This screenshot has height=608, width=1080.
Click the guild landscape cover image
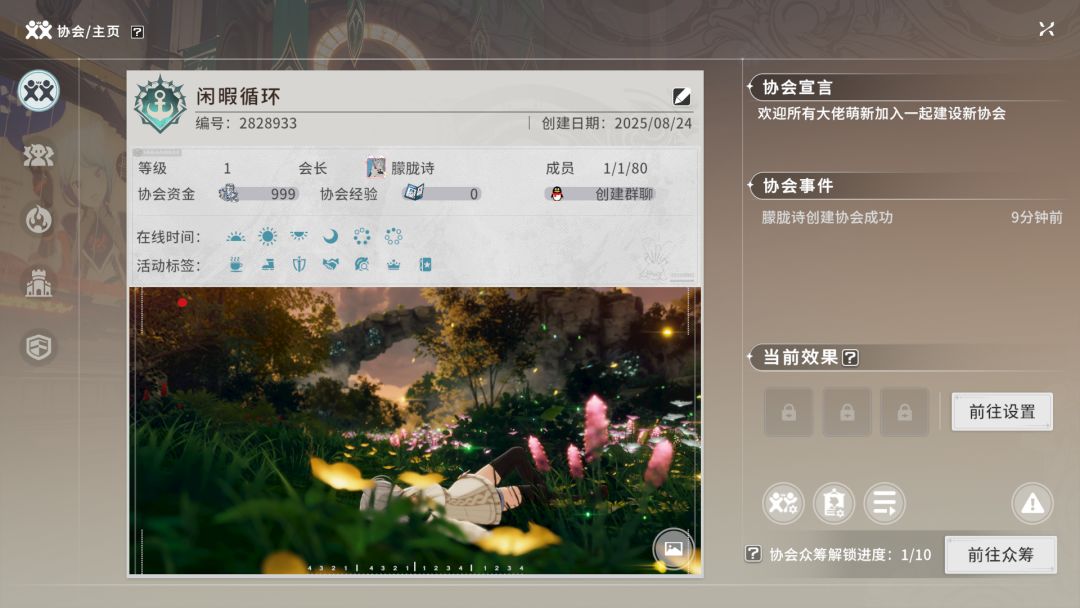[x=415, y=430]
